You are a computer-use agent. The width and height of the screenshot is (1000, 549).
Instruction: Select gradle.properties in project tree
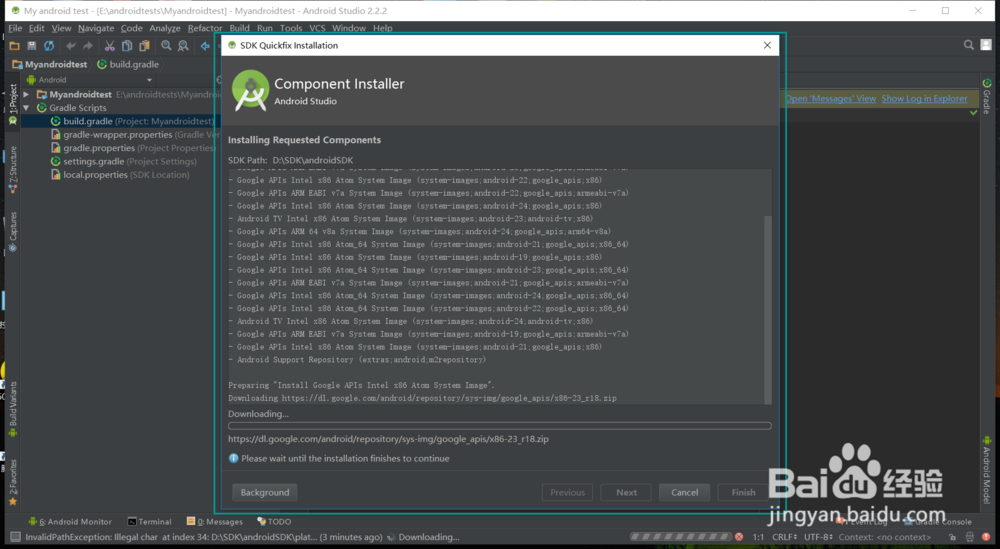click(x=133, y=148)
